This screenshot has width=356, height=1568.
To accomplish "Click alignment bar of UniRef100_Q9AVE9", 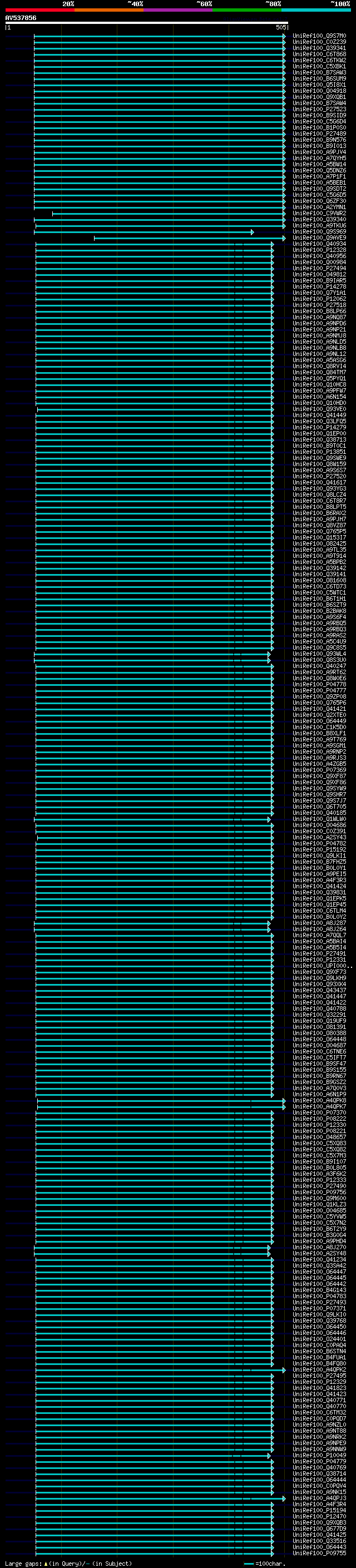I will click(x=189, y=238).
